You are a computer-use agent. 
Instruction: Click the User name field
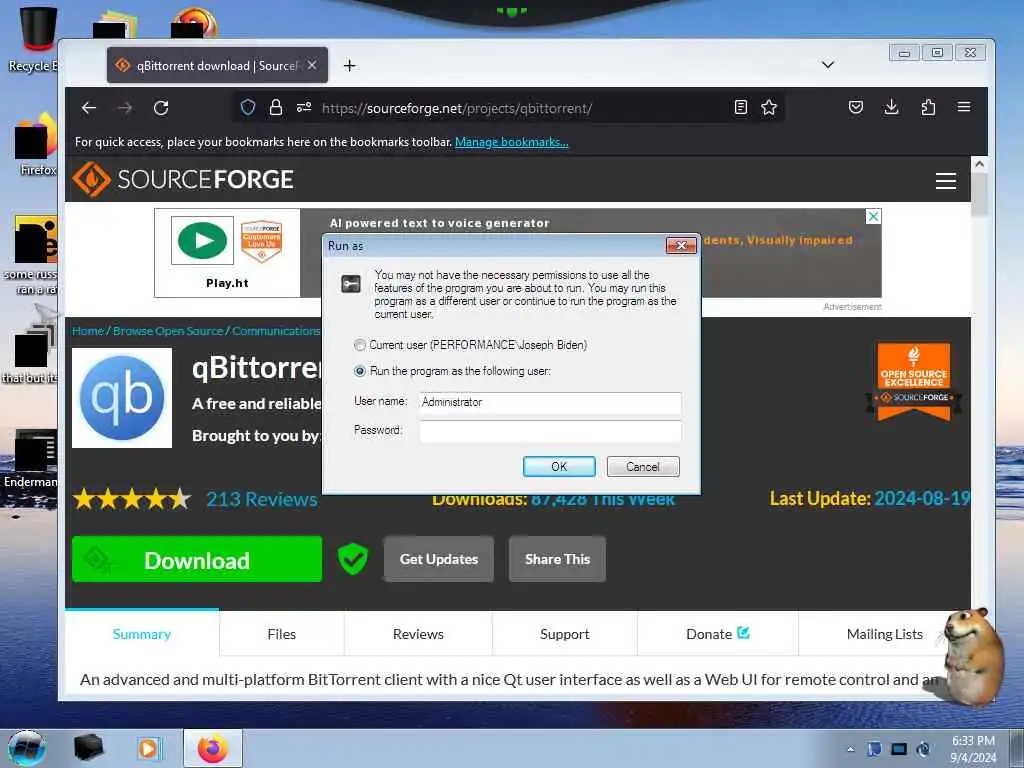pos(550,403)
